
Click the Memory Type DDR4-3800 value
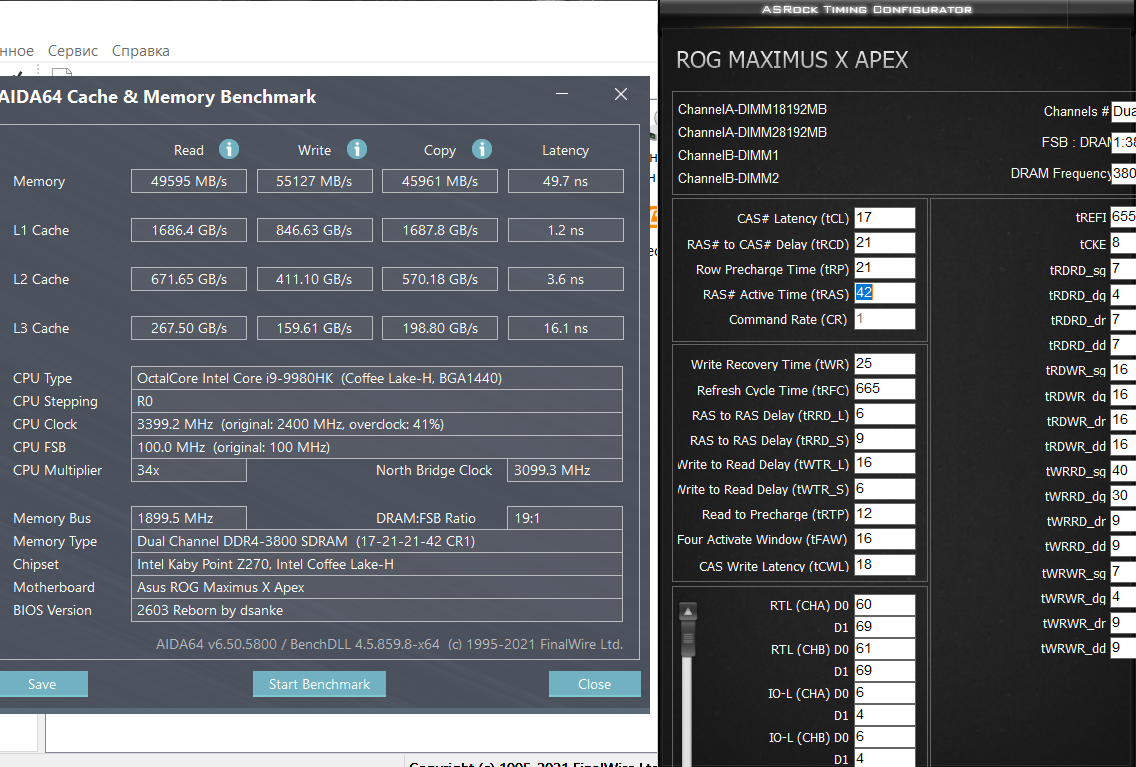tap(377, 541)
